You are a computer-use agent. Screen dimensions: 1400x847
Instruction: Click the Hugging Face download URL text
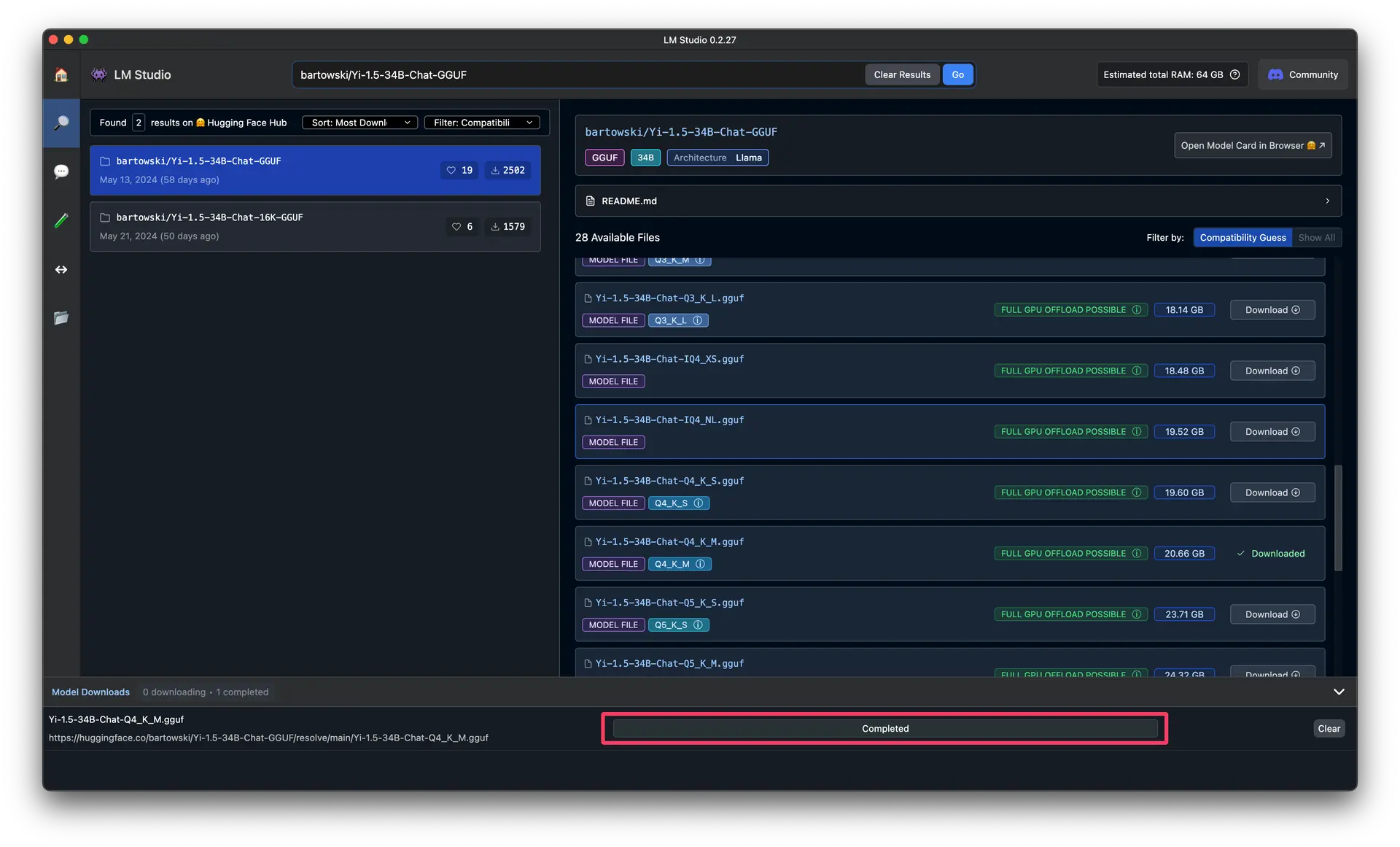click(268, 738)
